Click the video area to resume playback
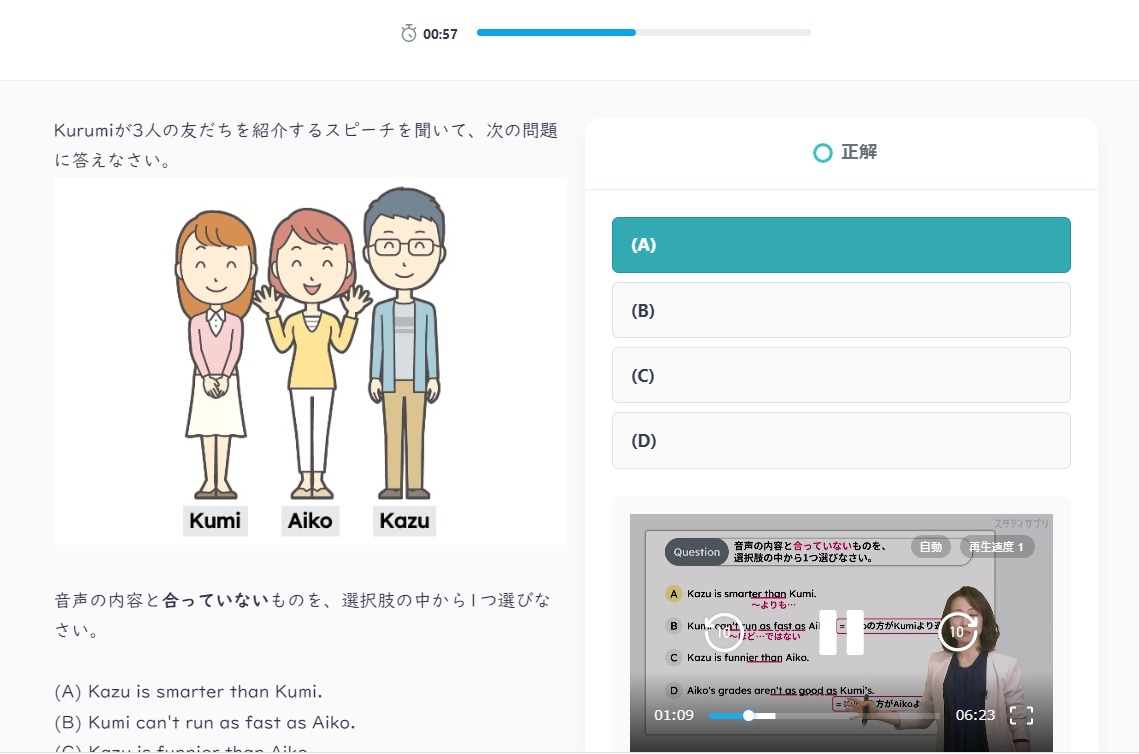 (841, 633)
